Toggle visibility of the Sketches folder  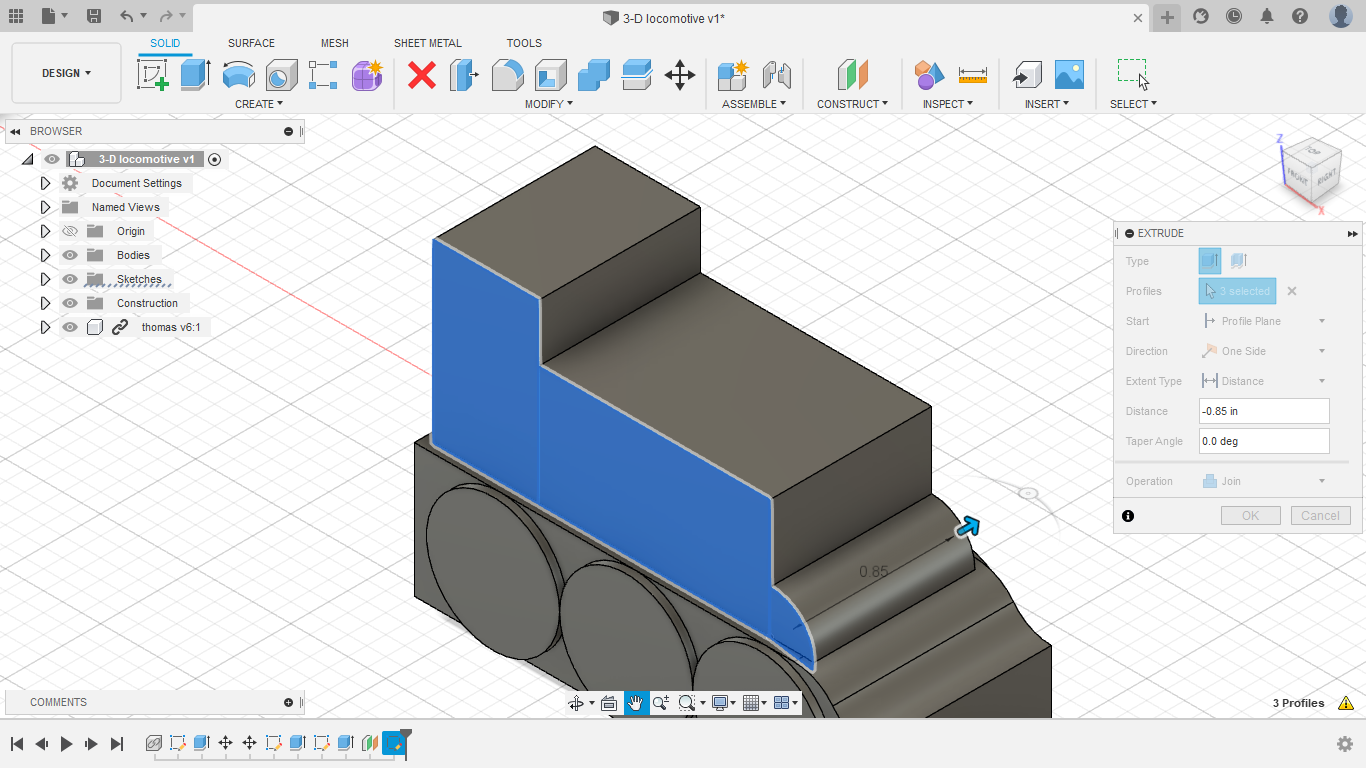coord(70,279)
